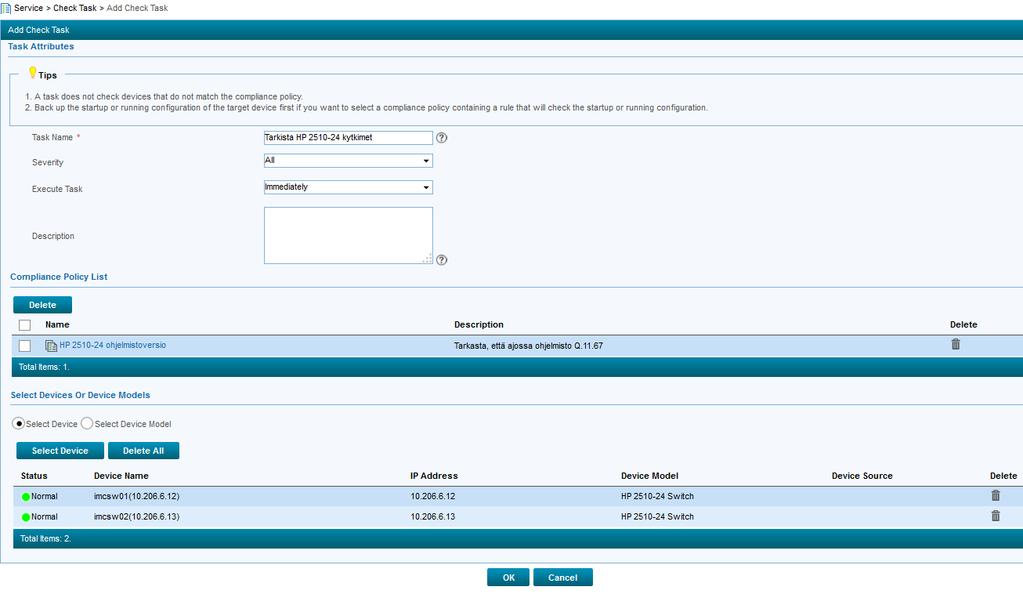Toggle the select-all policy checkbox in header
The image size is (1023, 594).
point(25,325)
